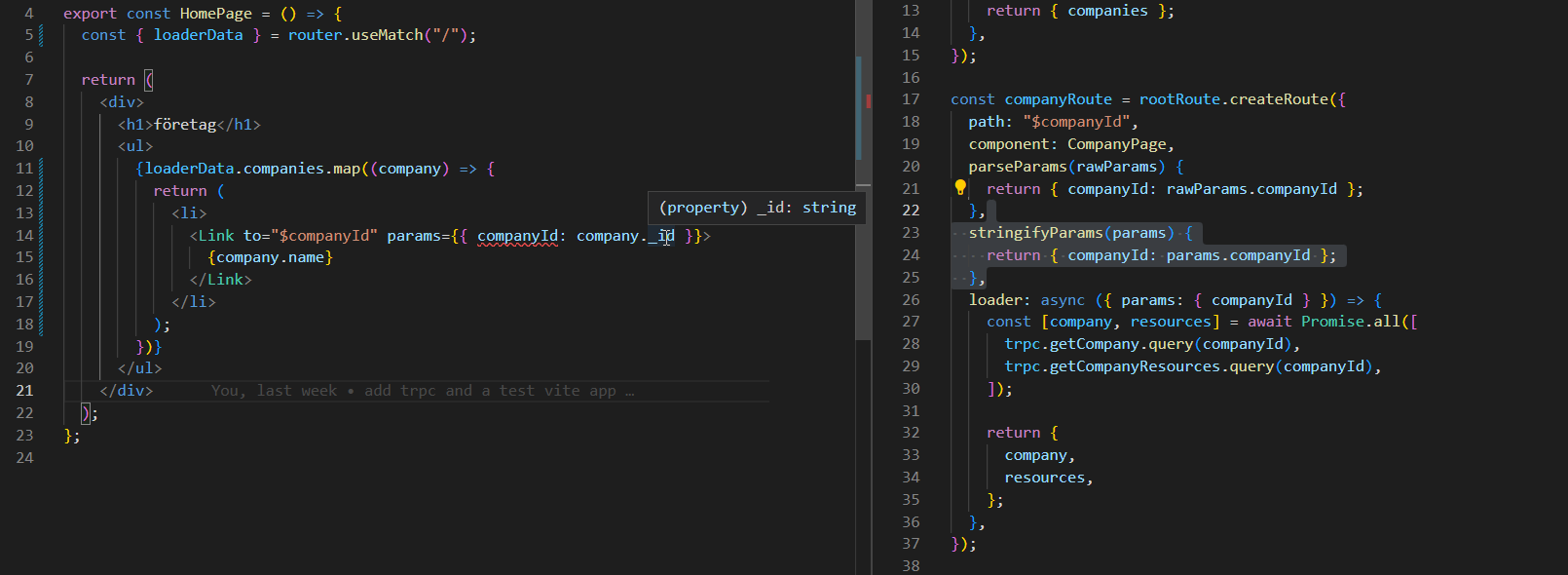Screen dimensions: 1568x575
Task: Click the 'loader' property key on line 26
Action: click(x=995, y=300)
